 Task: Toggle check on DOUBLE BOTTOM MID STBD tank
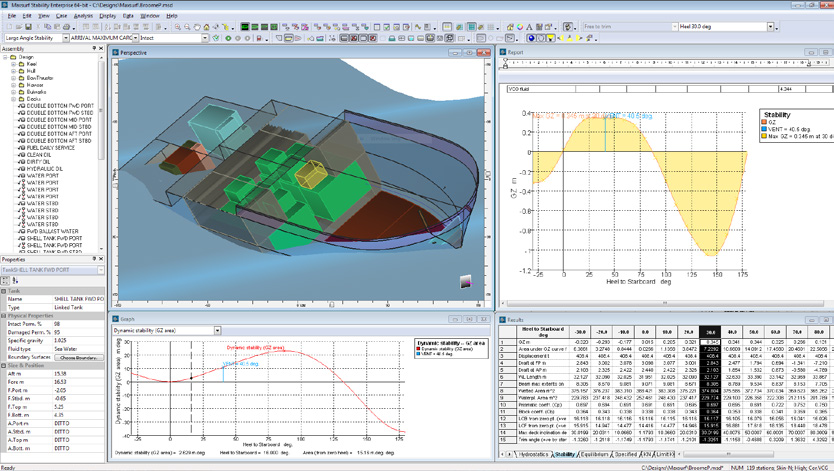[21, 127]
